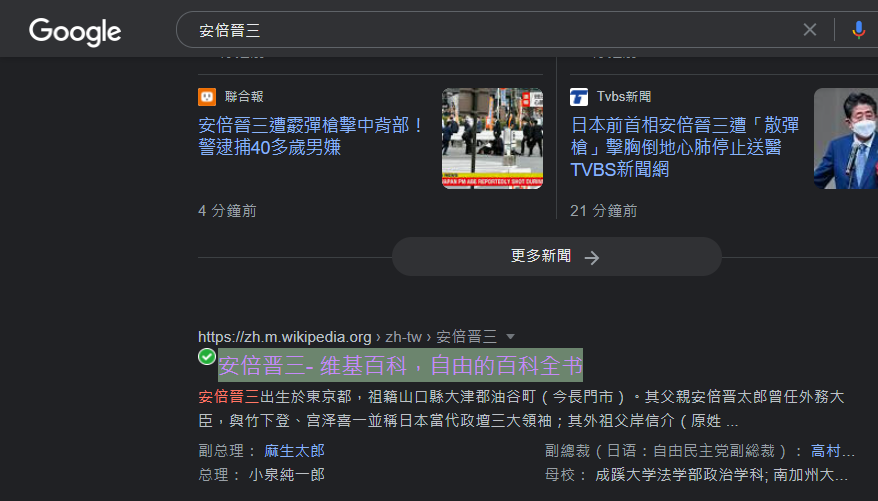Open the 聯合報 shooting news headline

(311, 136)
